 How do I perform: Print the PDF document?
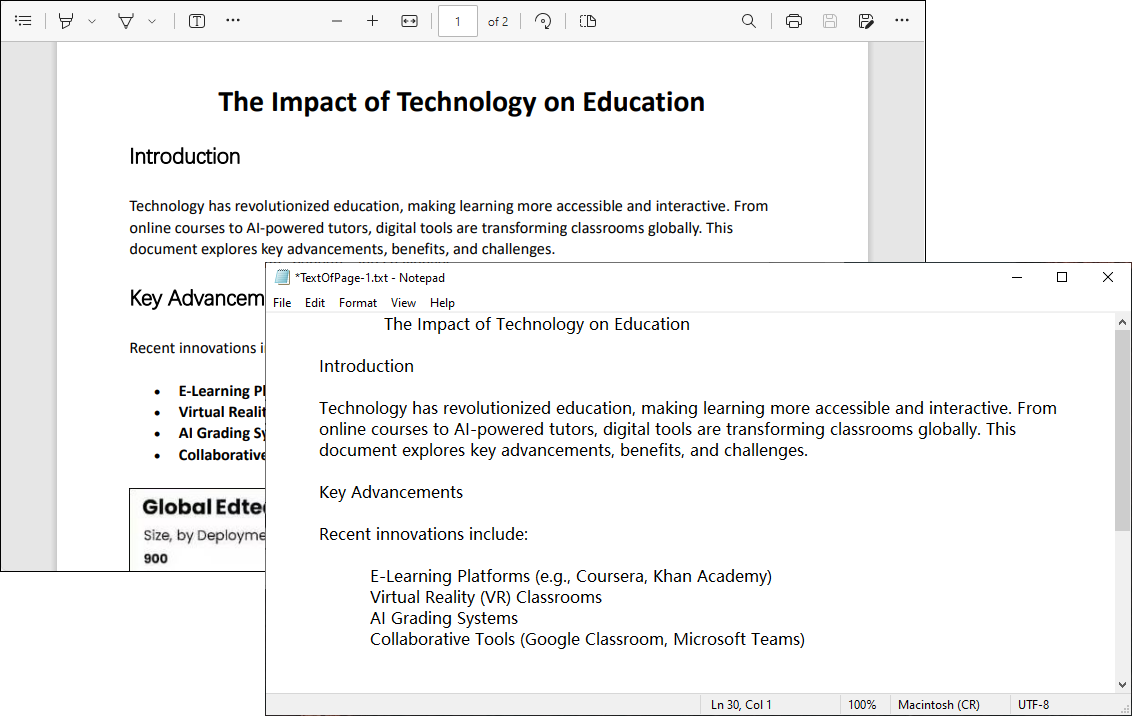pos(793,21)
